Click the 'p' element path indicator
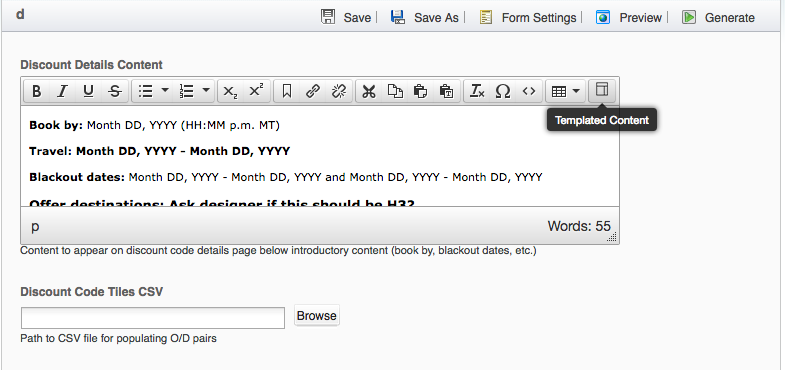Screen dimensions: 785x370 [x=35, y=226]
